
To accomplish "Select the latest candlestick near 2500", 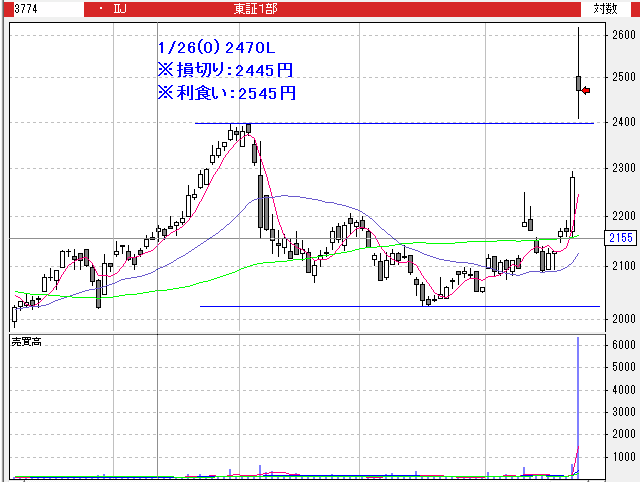I will pyautogui.click(x=578, y=83).
